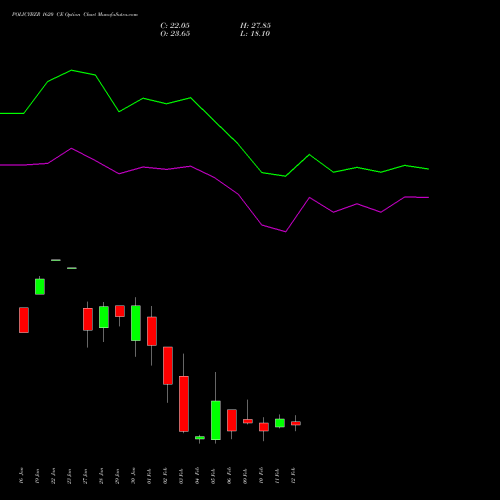Select the green candle for 19 Jan

click(40, 287)
